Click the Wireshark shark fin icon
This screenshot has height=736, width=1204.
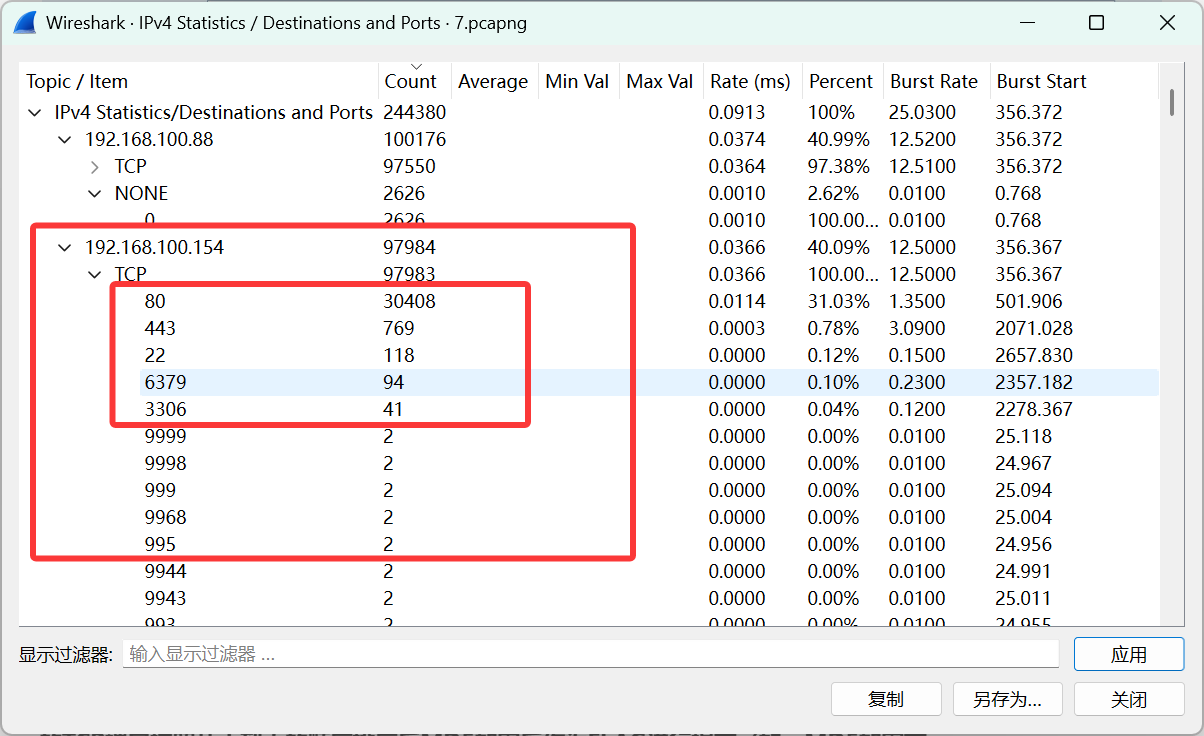click(x=25, y=23)
